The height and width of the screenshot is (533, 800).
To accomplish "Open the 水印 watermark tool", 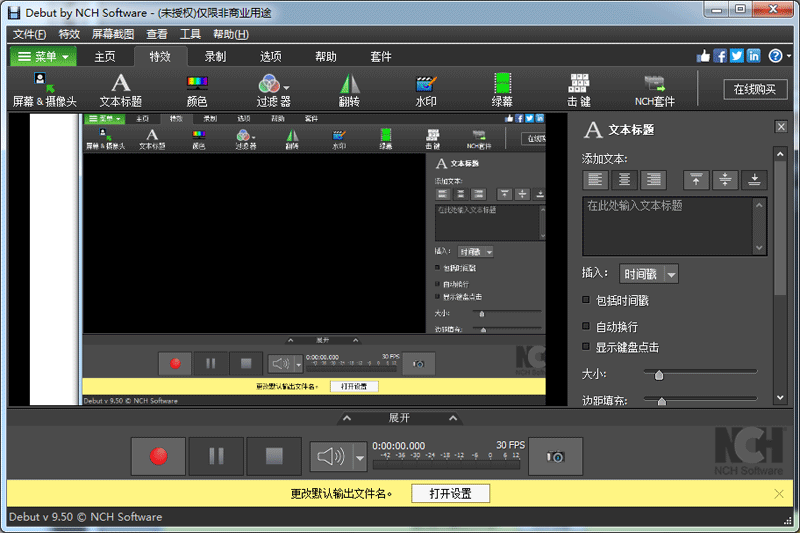I will 426,90.
